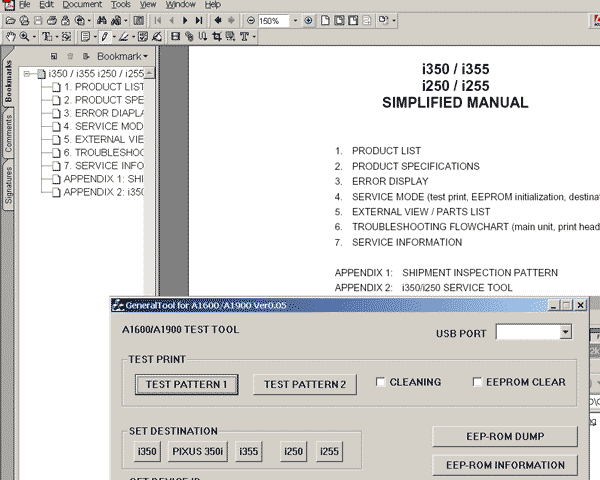
Task: Open bookmark 1. PRODUCT LIST
Action: pyautogui.click(x=103, y=87)
